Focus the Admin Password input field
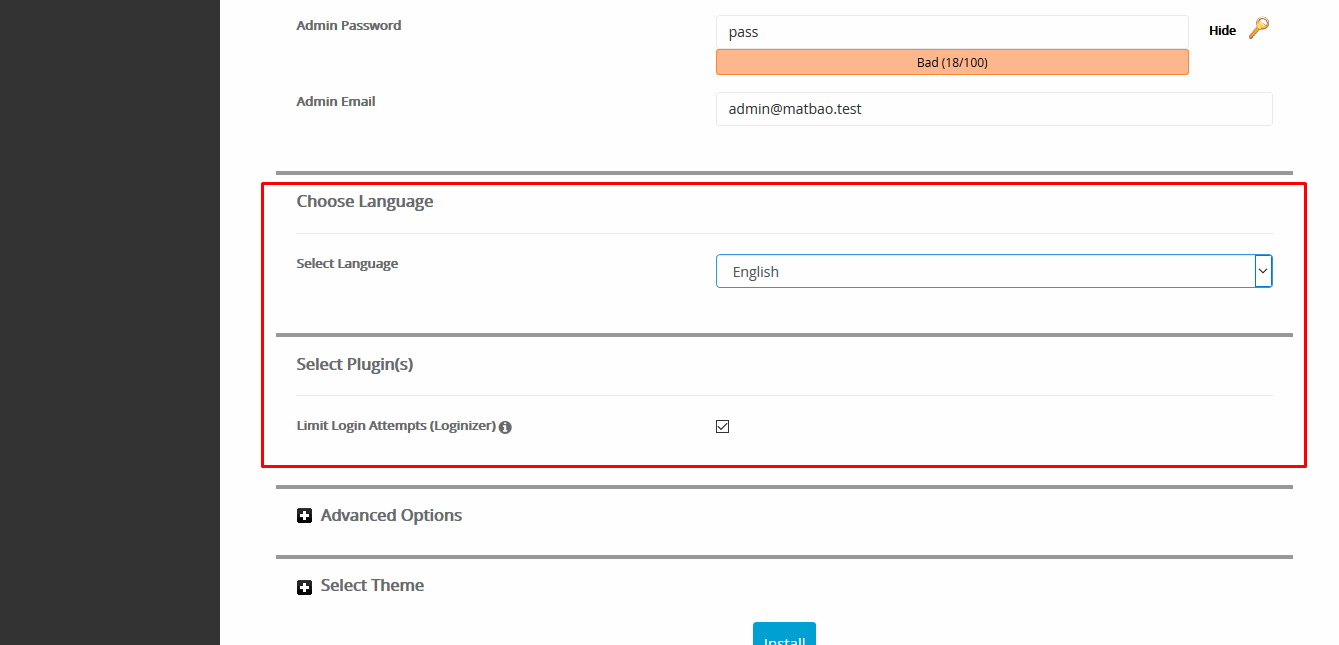 click(951, 32)
